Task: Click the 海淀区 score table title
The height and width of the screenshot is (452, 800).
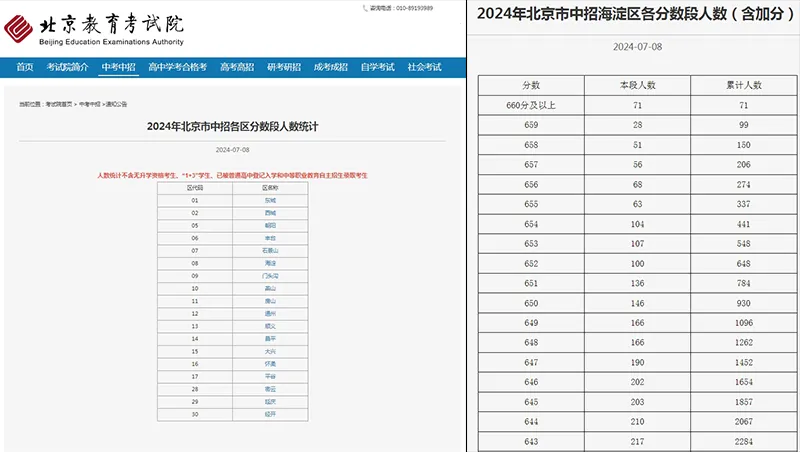Action: coord(635,14)
